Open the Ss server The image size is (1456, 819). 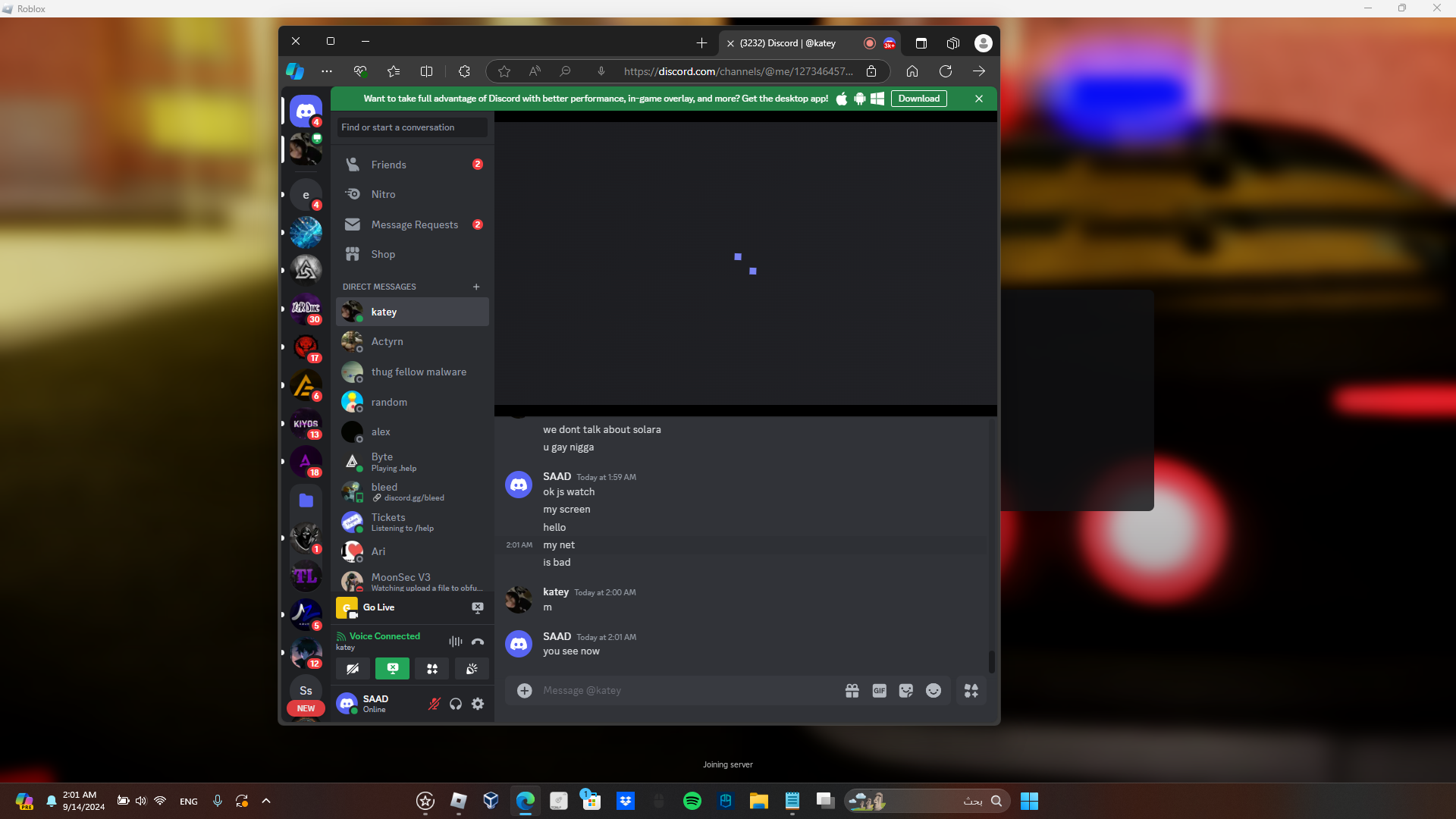(306, 691)
